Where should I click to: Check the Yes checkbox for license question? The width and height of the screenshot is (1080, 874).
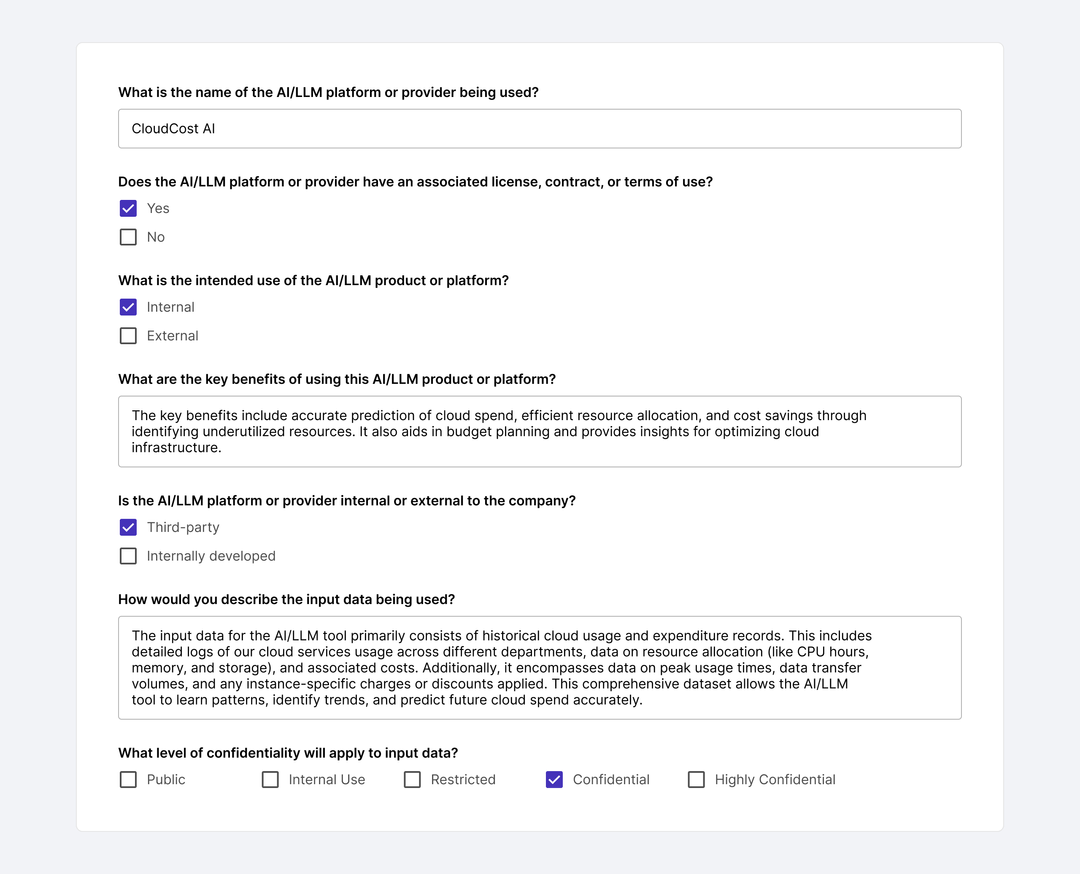point(128,208)
